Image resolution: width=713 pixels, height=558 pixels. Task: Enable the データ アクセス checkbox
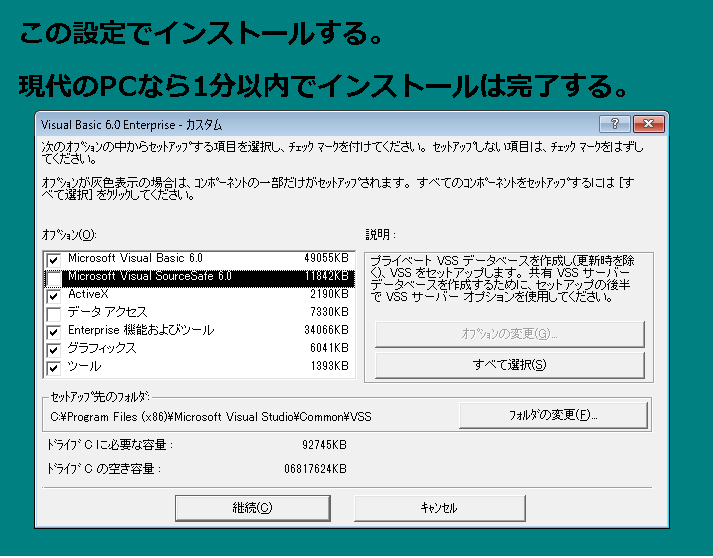pyautogui.click(x=54, y=314)
